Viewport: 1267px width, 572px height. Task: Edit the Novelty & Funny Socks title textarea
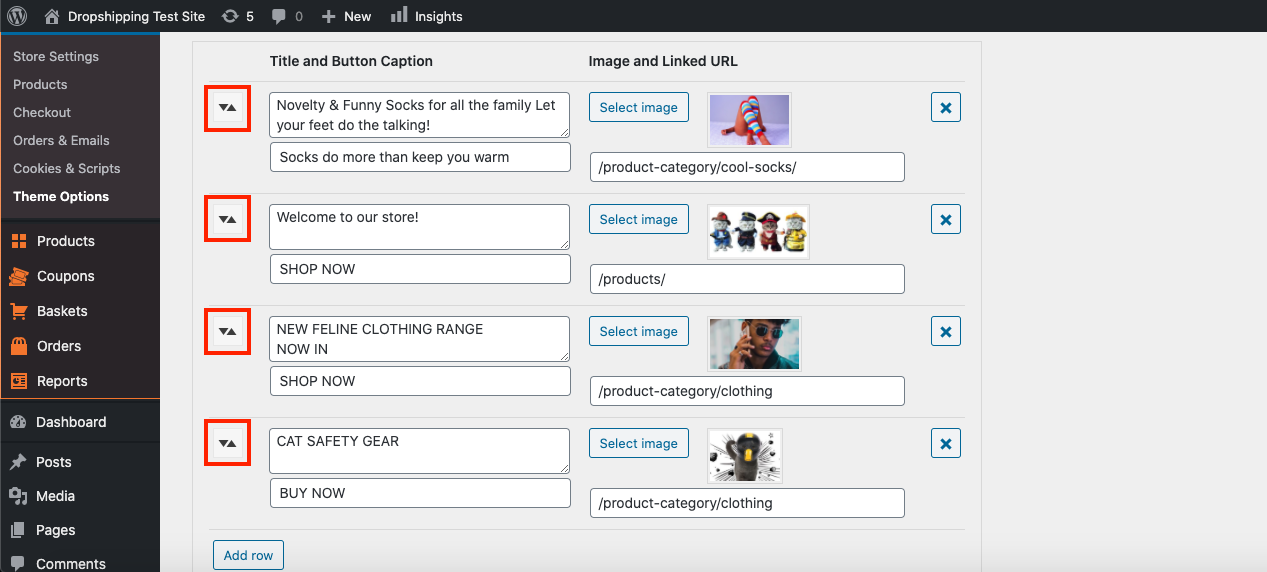tap(420, 115)
